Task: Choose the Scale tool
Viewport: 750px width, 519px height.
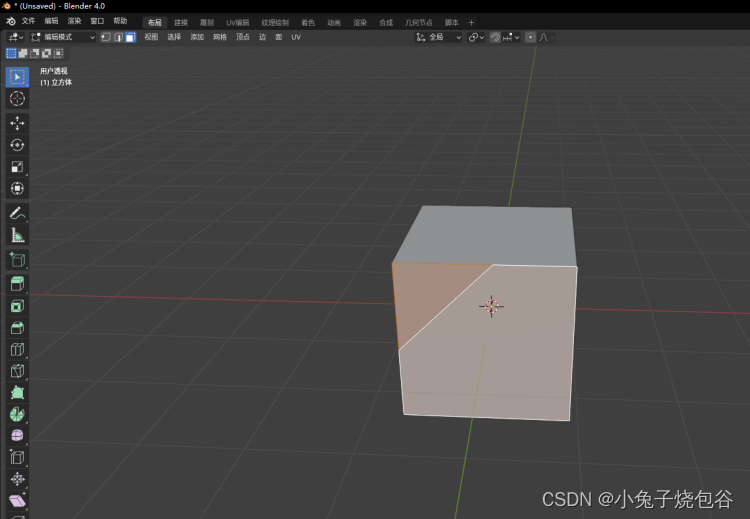Action: pos(17,166)
